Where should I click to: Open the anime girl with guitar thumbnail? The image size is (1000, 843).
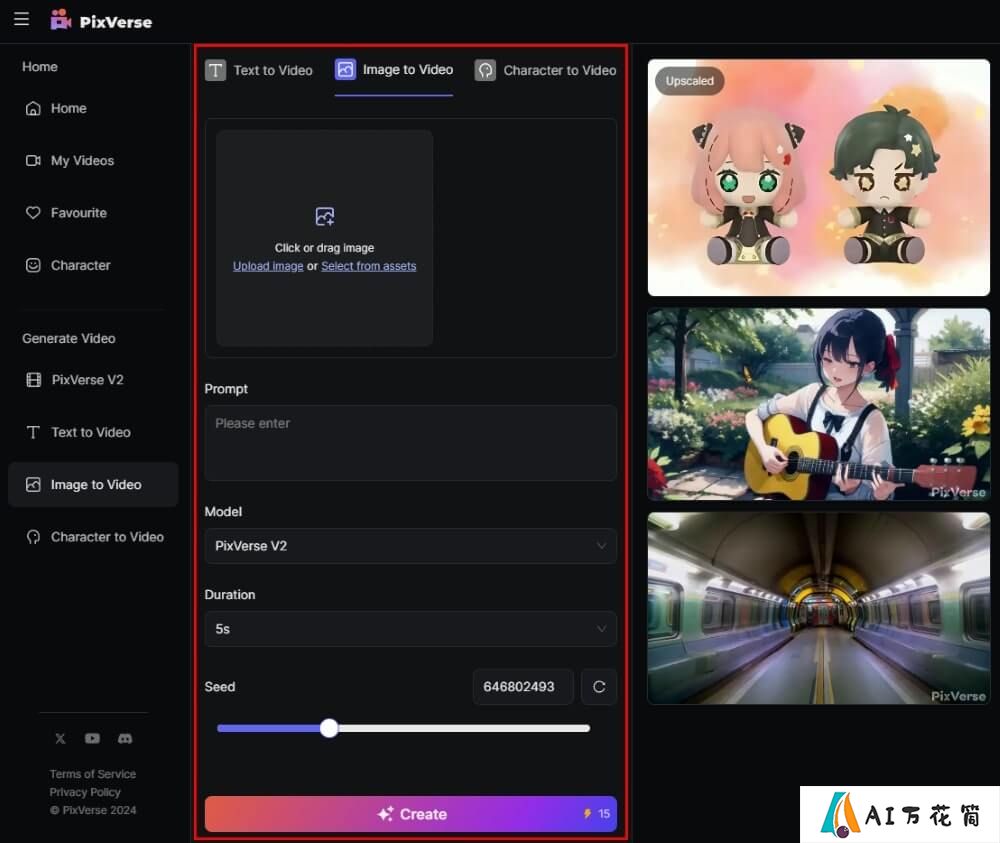pyautogui.click(x=819, y=404)
